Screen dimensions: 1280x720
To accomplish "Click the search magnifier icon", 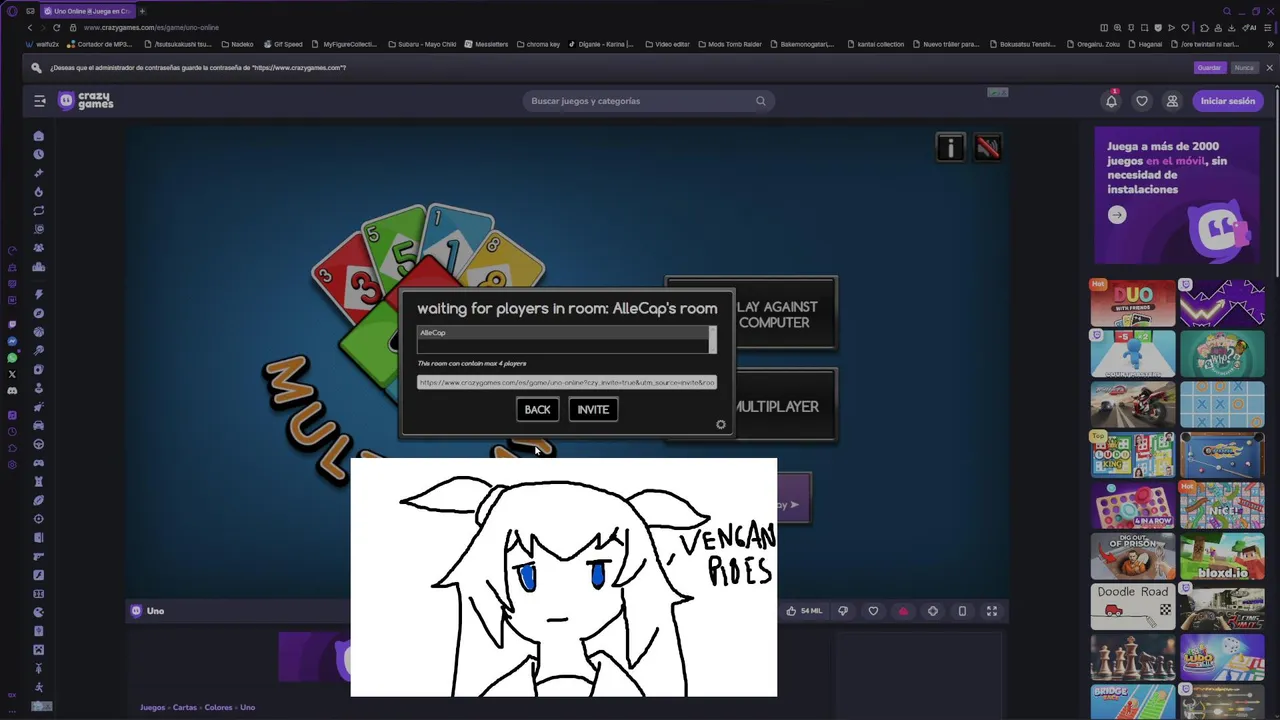I will tap(761, 101).
